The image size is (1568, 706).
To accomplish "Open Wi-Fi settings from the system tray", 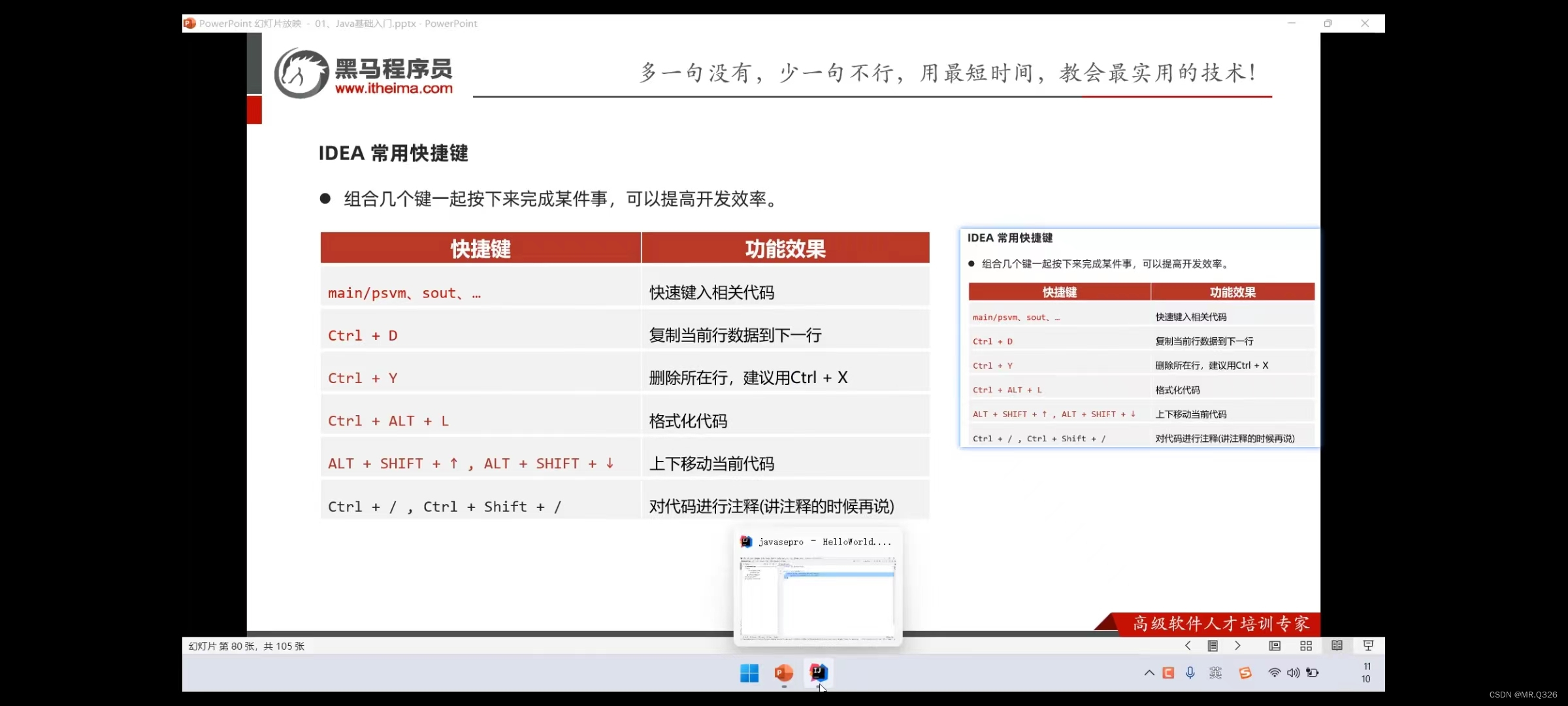I will tap(1273, 672).
